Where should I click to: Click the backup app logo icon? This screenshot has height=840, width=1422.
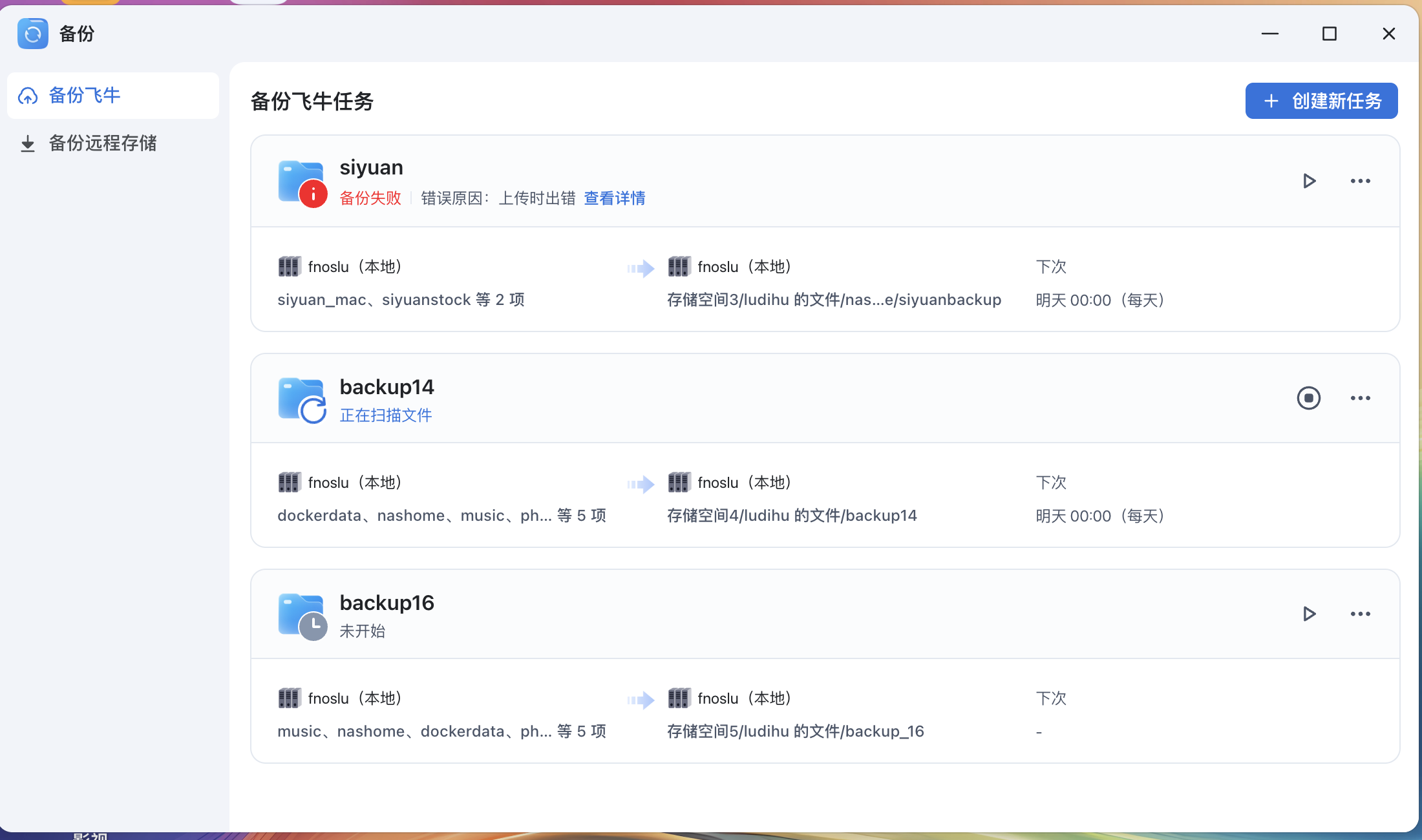tap(33, 34)
